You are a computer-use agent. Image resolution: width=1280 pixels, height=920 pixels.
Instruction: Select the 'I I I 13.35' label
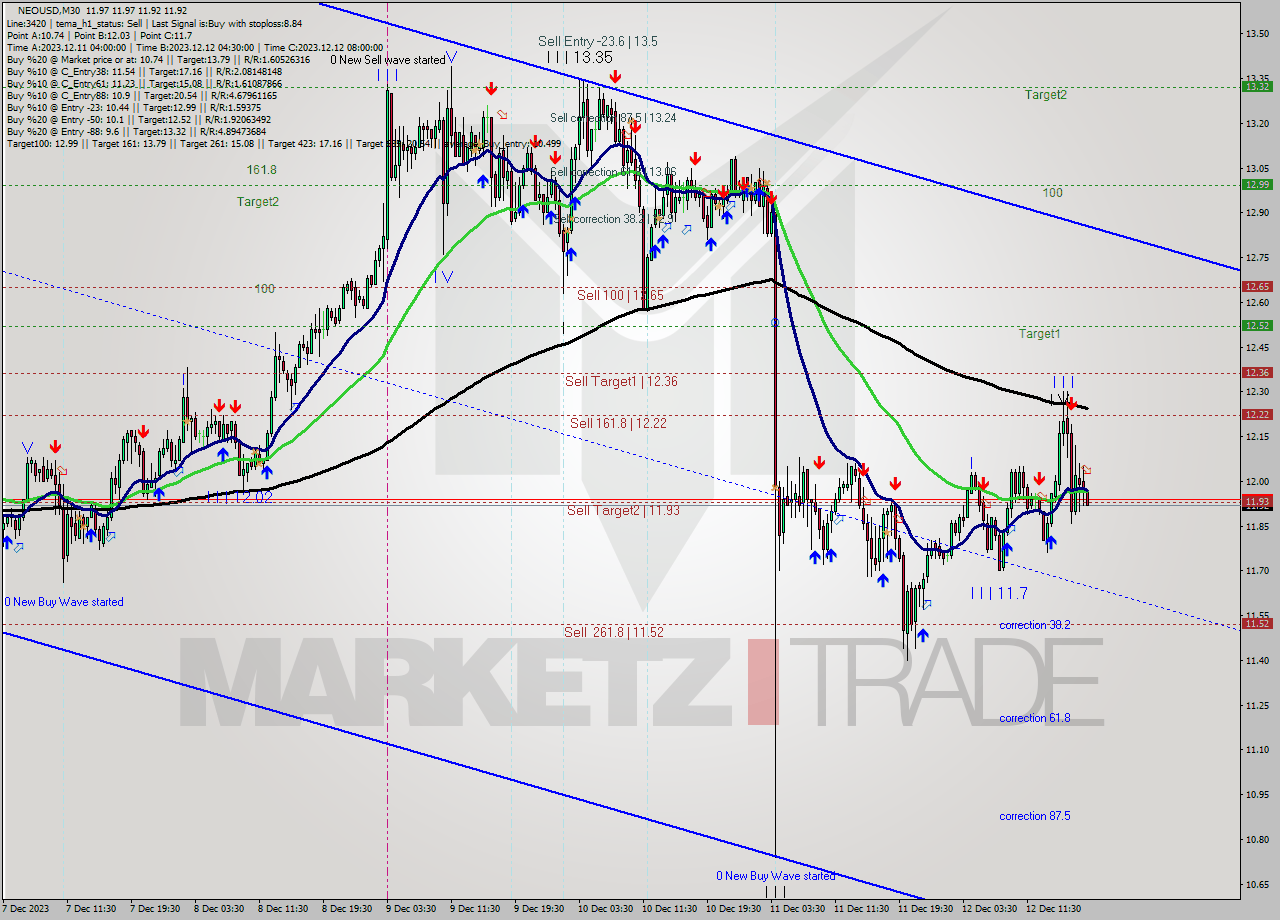[x=580, y=58]
